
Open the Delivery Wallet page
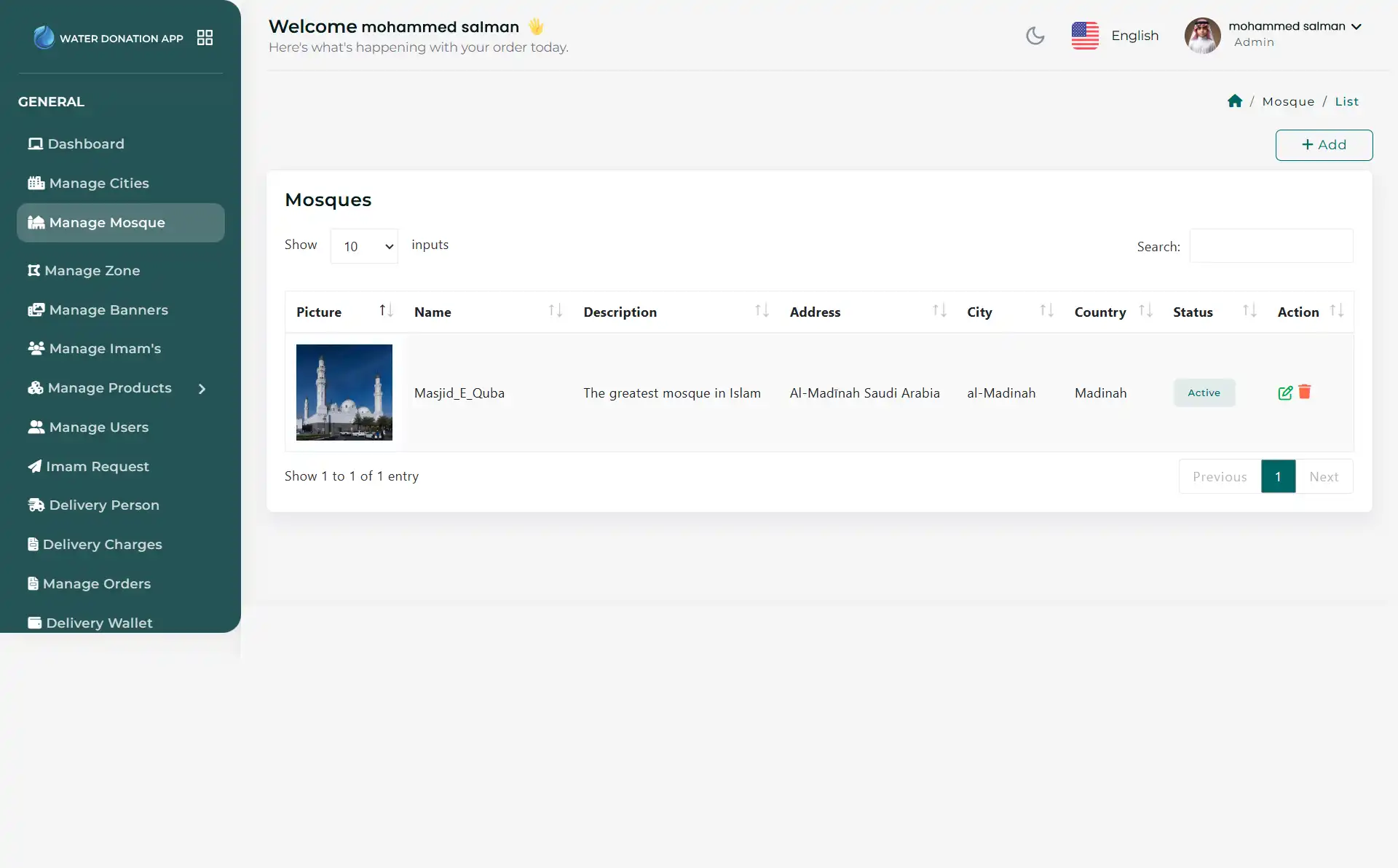[98, 623]
